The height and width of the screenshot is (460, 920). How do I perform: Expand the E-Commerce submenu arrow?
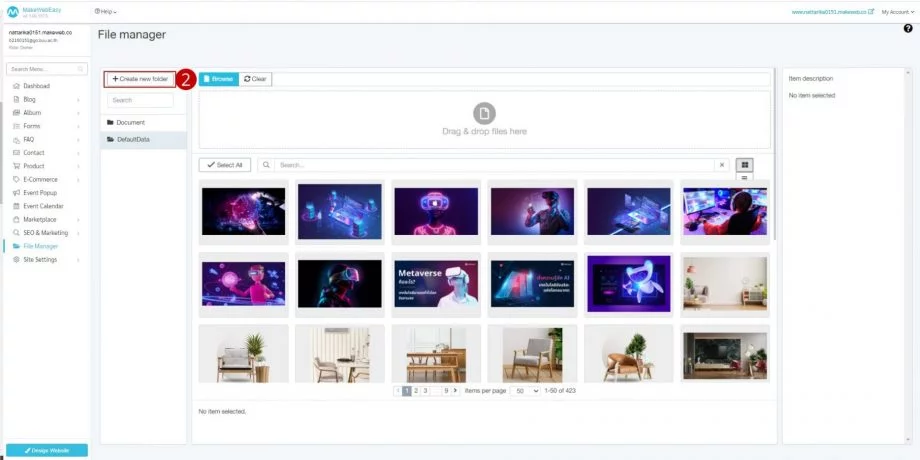click(x=78, y=180)
